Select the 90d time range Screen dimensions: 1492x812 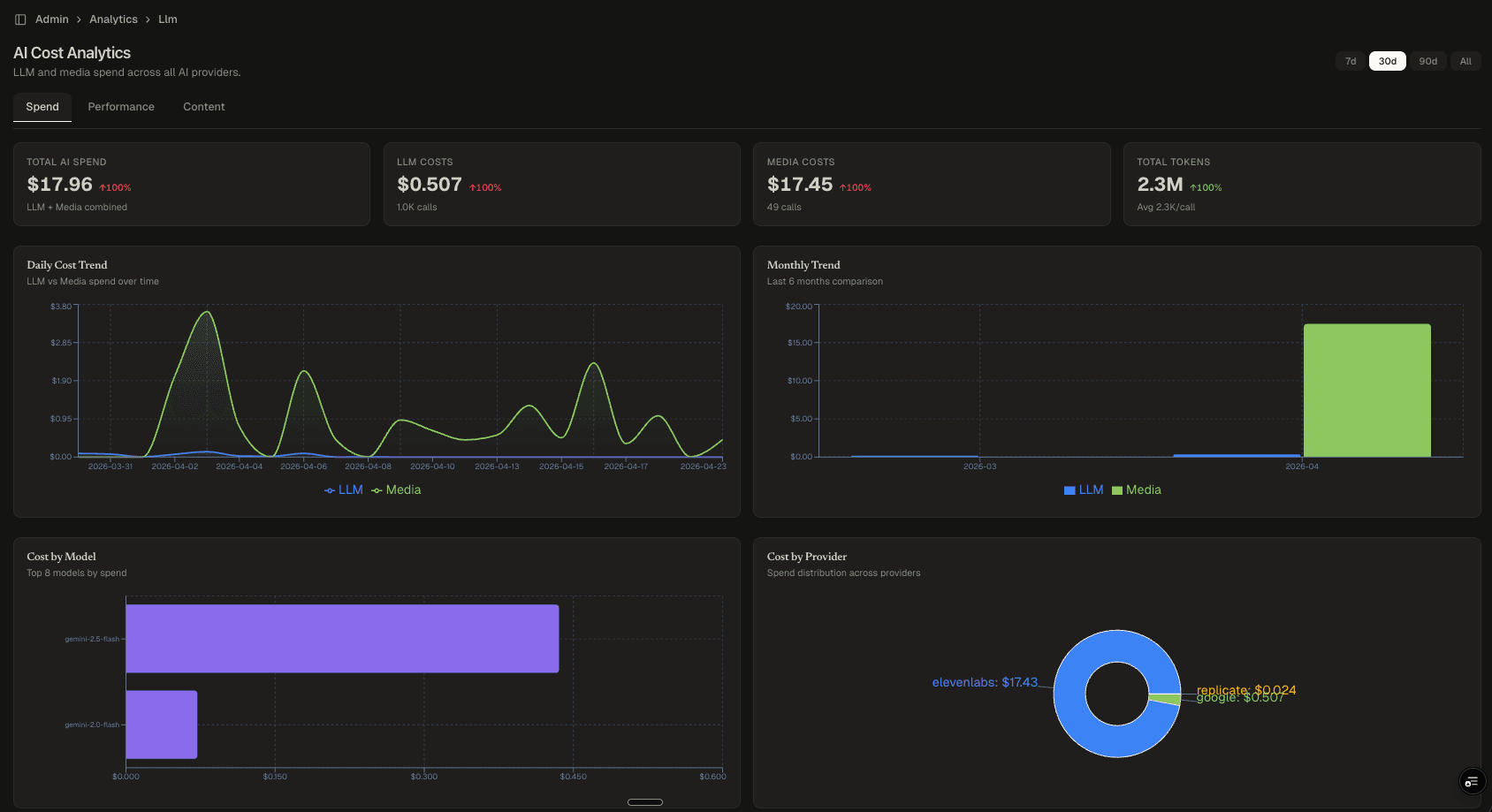tap(1428, 60)
